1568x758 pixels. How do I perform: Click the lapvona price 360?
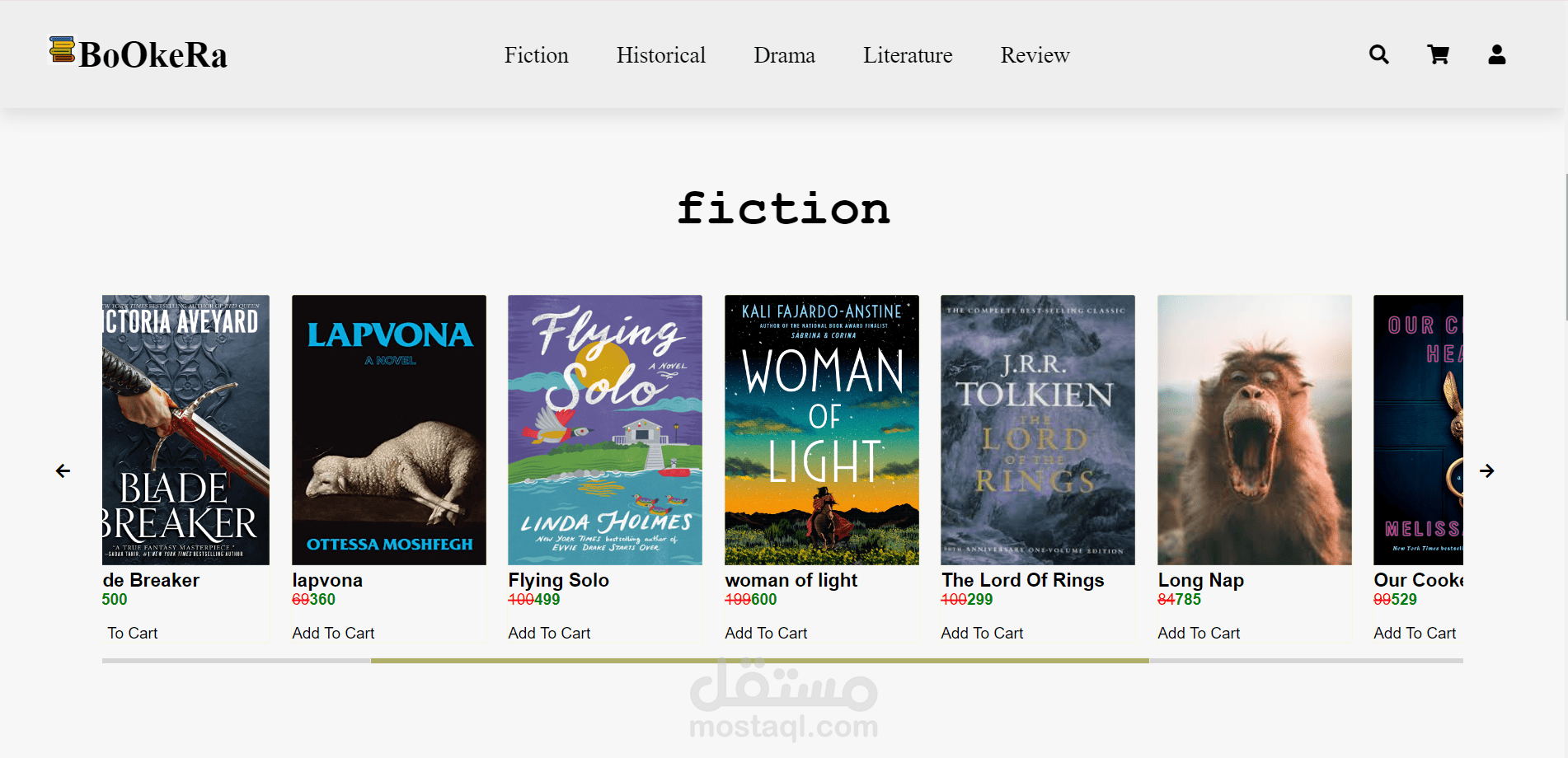pos(322,600)
